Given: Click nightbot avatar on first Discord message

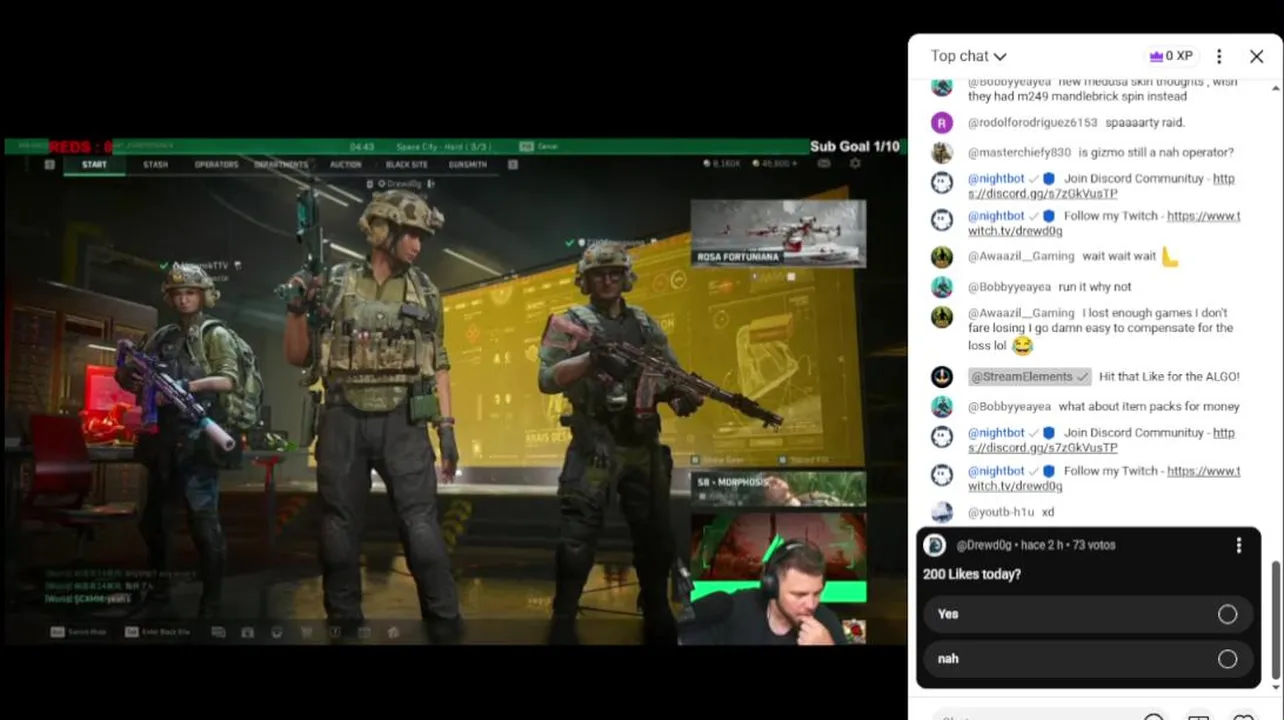Looking at the screenshot, I should coord(942,182).
